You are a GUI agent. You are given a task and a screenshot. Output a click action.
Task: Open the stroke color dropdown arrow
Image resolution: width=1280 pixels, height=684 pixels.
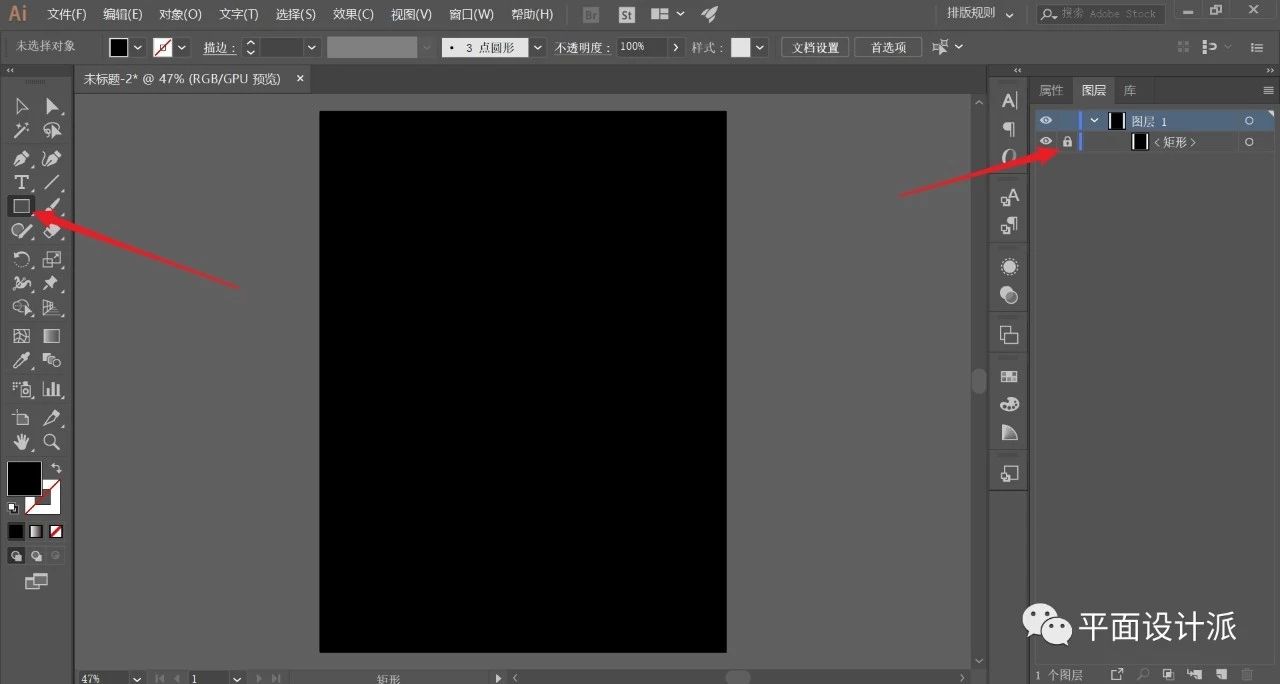(182, 47)
